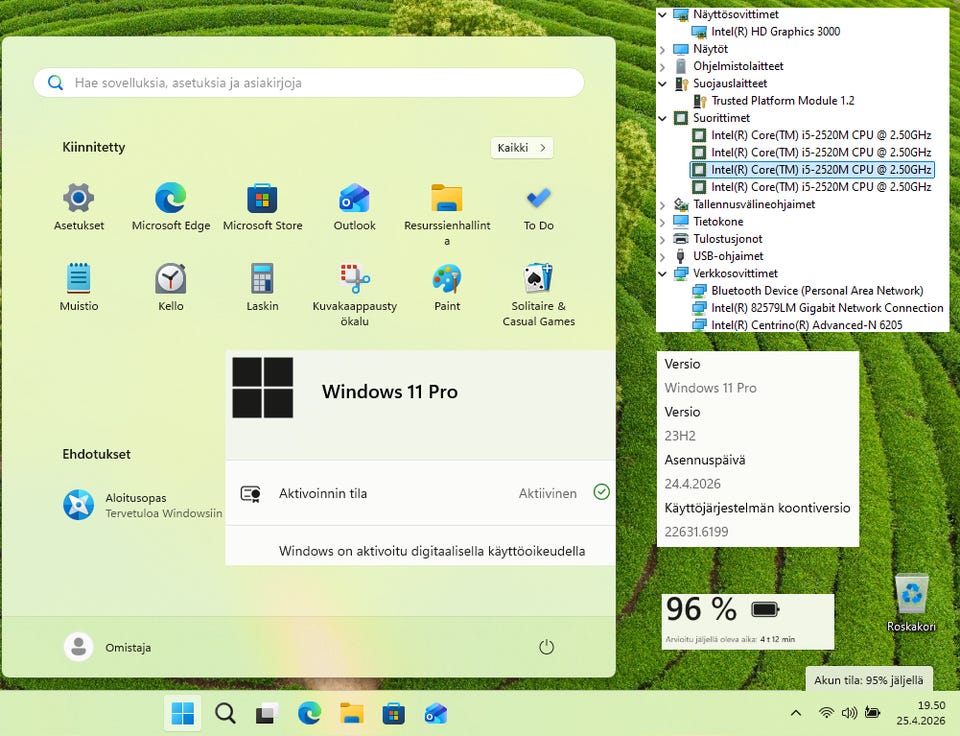Collapse the Suorittimet node

point(662,118)
